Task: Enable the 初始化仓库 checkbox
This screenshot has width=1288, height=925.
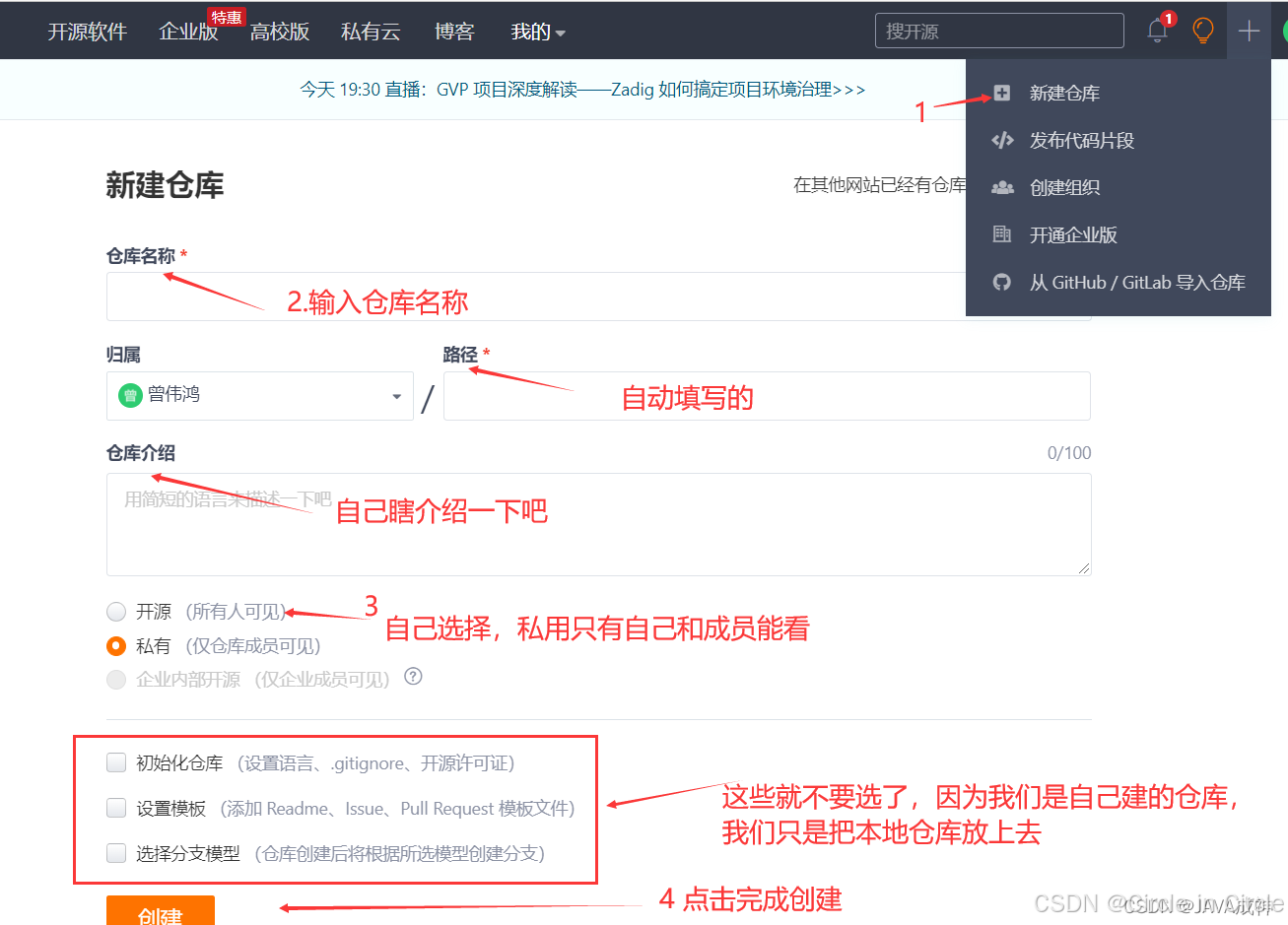Action: point(116,762)
